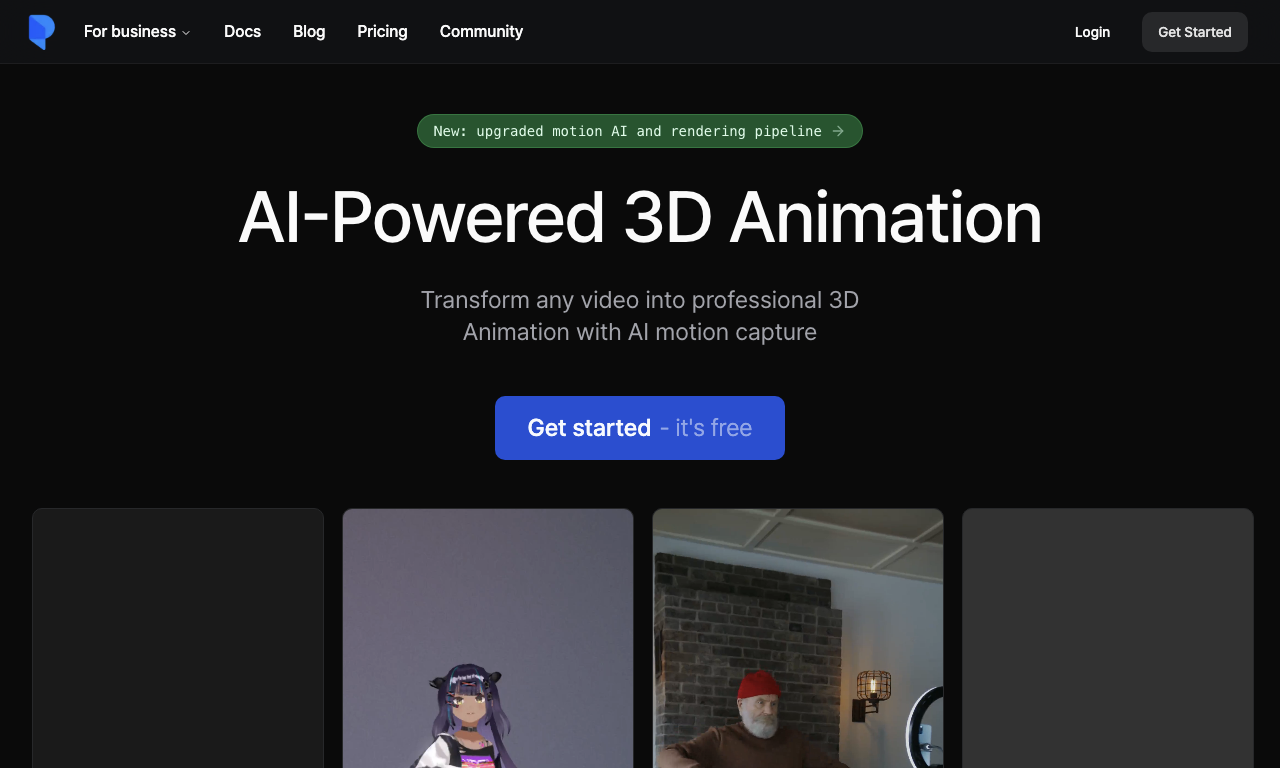Click the header Get Started button
Image resolution: width=1280 pixels, height=768 pixels.
tap(1195, 32)
